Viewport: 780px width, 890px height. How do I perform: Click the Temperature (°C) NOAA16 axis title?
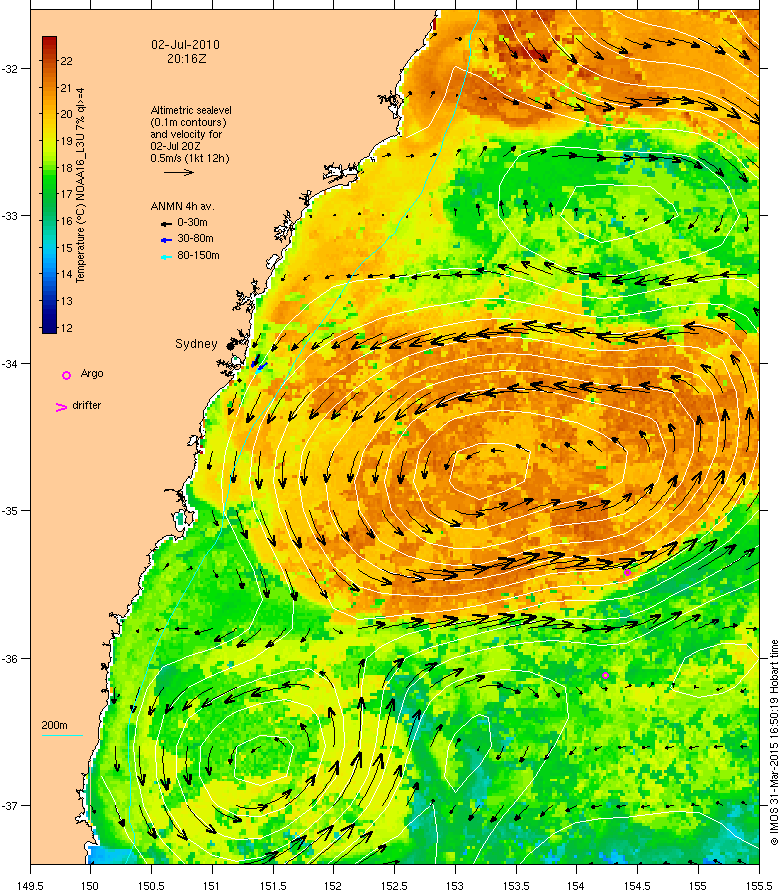[x=80, y=185]
